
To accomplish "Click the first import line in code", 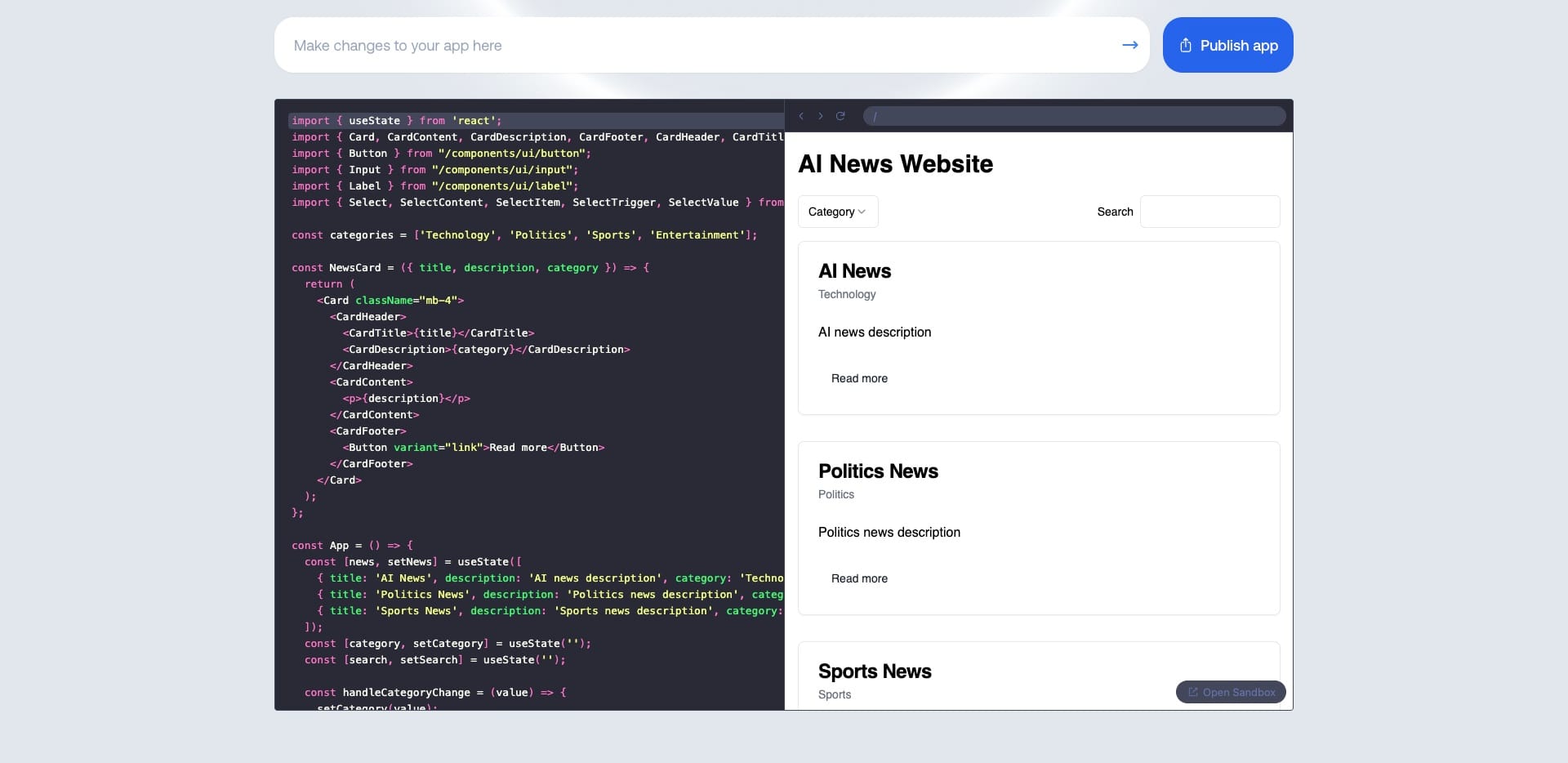I will coord(397,120).
